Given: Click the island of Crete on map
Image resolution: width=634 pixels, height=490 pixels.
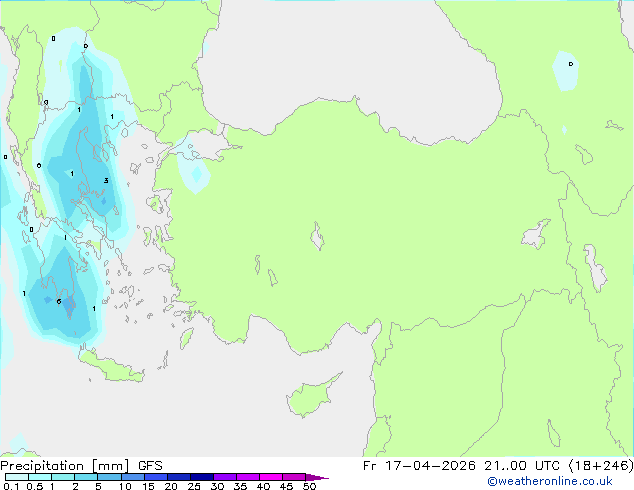Looking at the screenshot, I should (x=111, y=367).
